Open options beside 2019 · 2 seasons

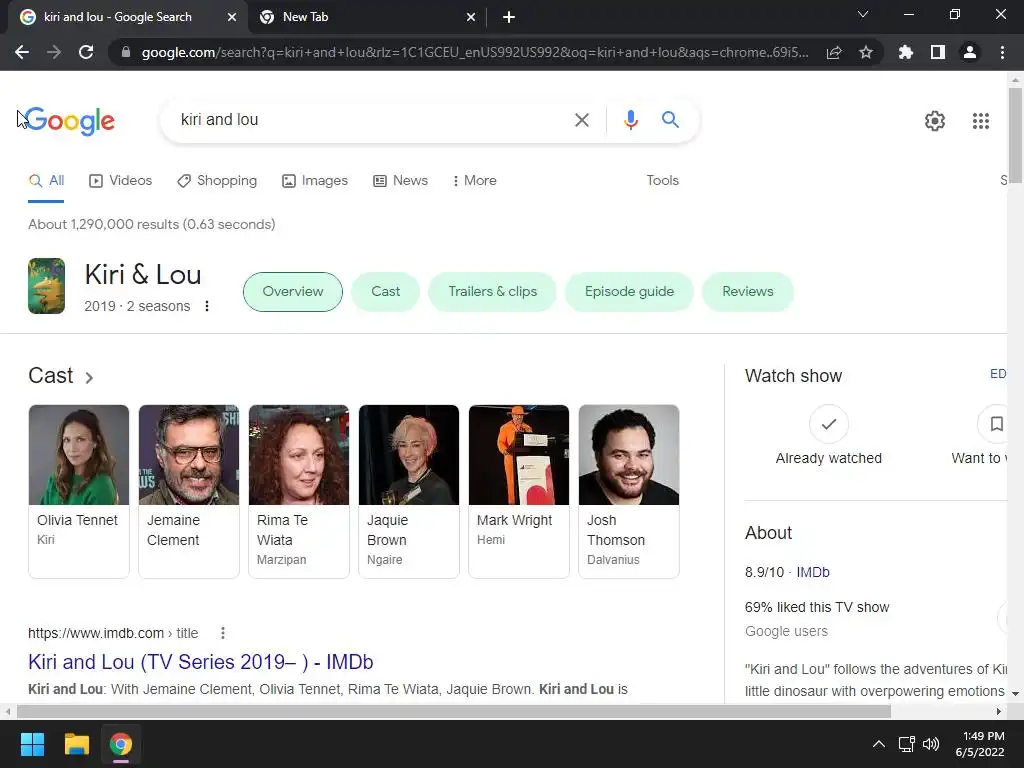pyautogui.click(x=207, y=306)
